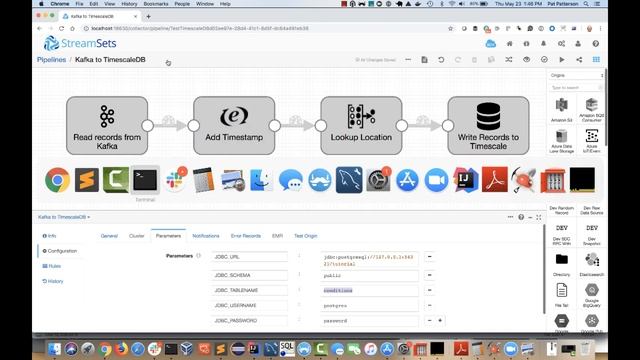Image resolution: width=640 pixels, height=360 pixels.
Task: Click the StreamSets logo
Action: click(x=80, y=43)
